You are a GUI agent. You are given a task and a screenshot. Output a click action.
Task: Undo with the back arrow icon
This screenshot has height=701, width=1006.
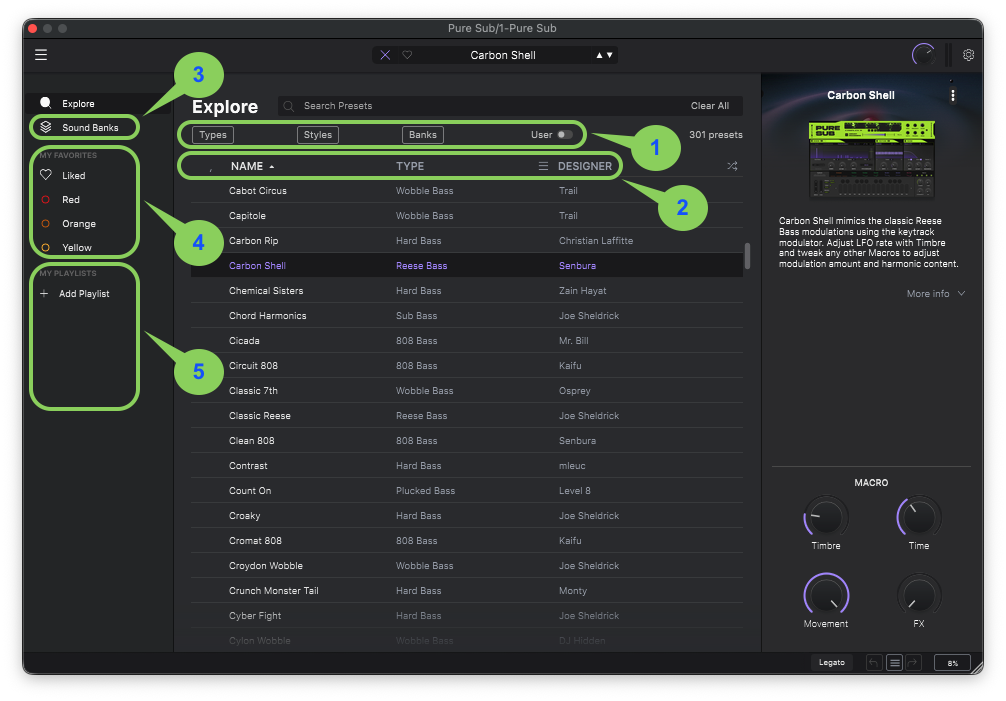[x=874, y=663]
